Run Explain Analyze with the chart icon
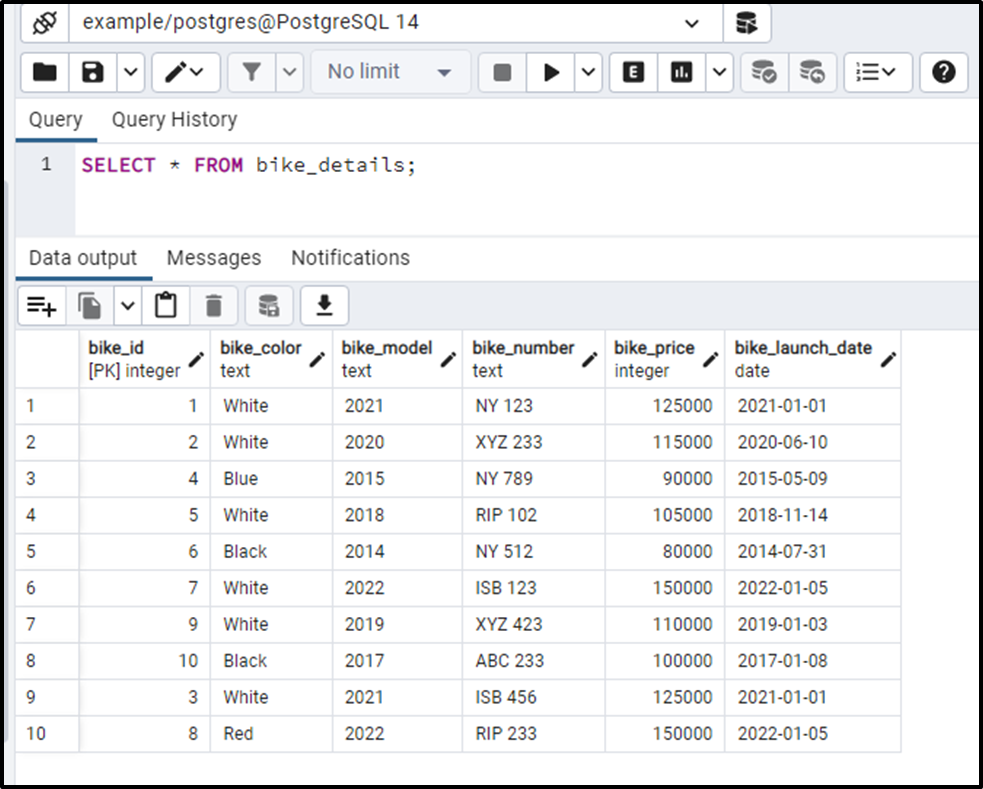The width and height of the screenshot is (983, 789). click(683, 72)
